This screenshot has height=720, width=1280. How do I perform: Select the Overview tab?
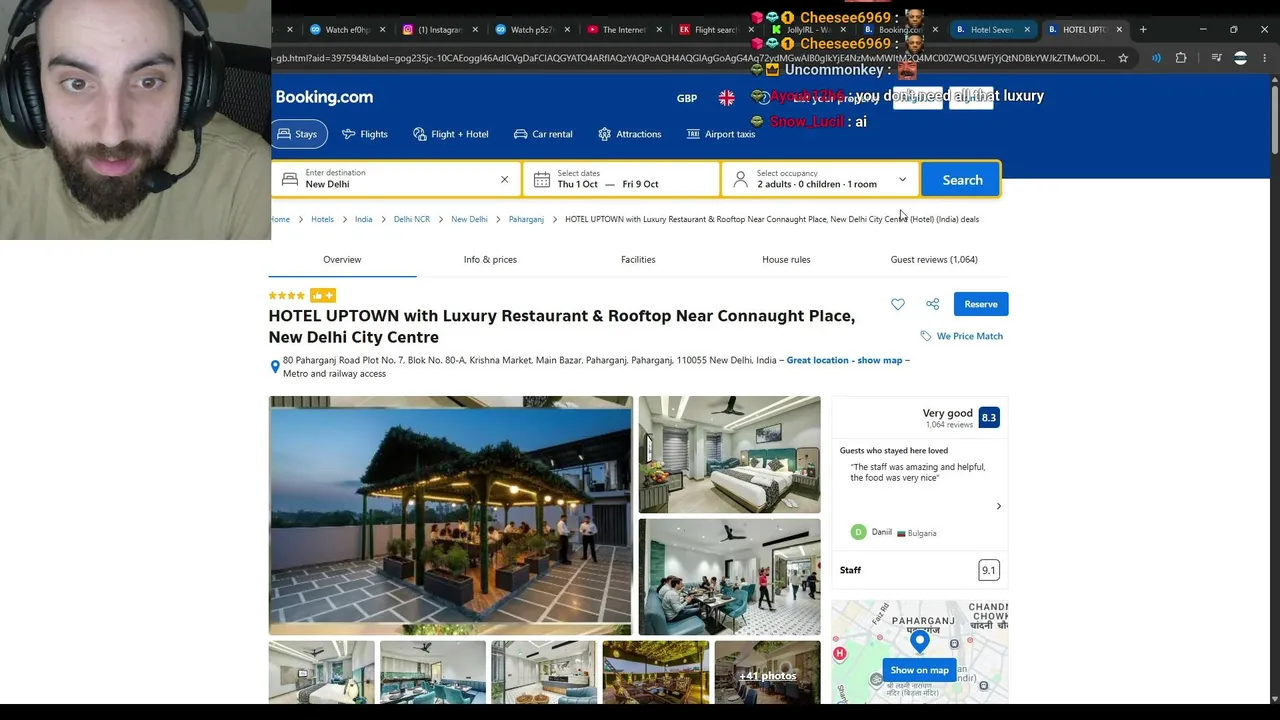point(342,260)
